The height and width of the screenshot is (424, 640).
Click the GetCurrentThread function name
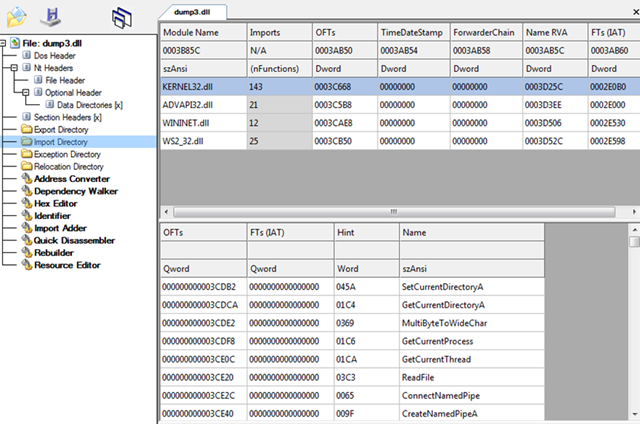click(436, 359)
